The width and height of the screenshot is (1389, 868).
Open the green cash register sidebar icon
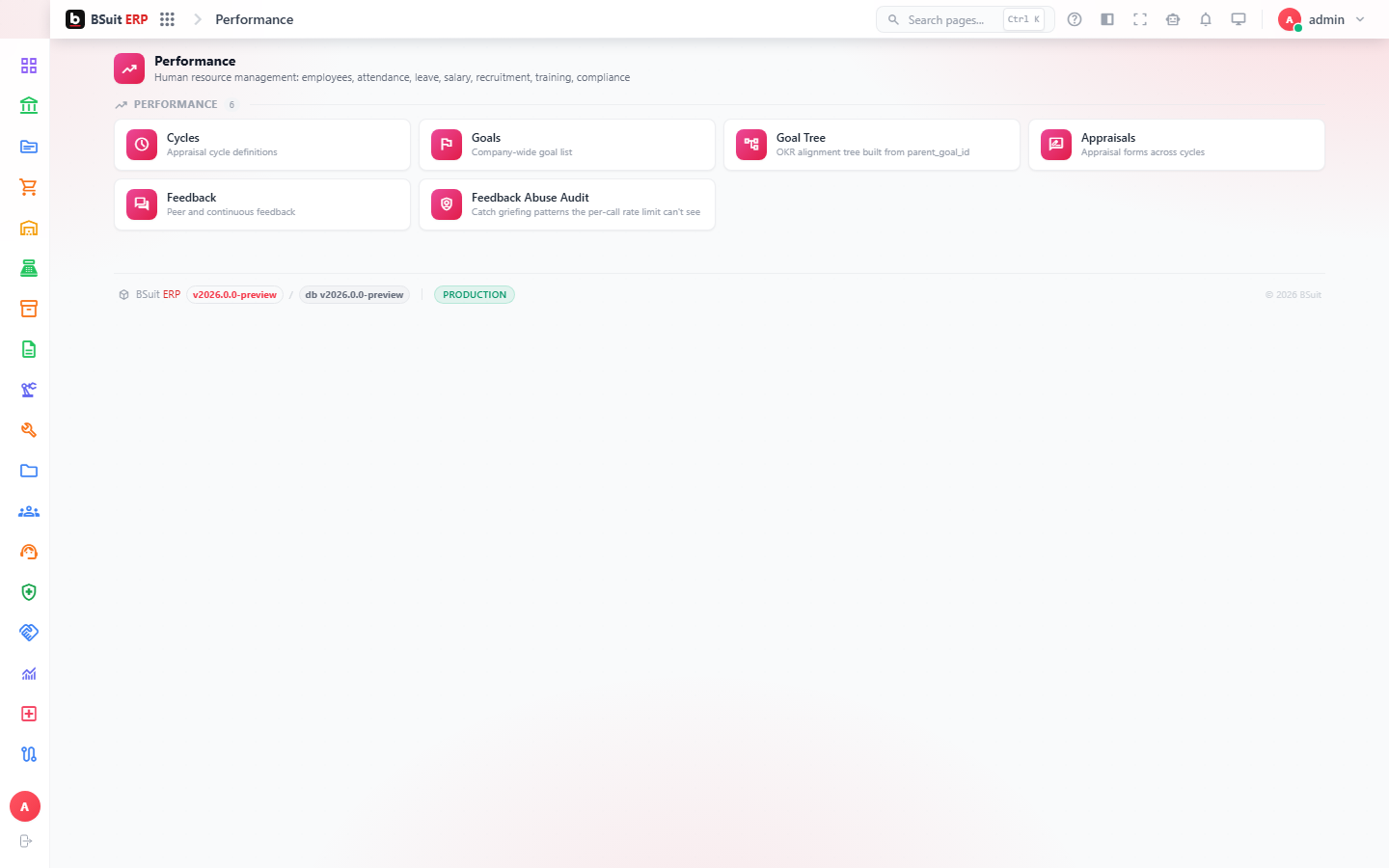(29, 268)
